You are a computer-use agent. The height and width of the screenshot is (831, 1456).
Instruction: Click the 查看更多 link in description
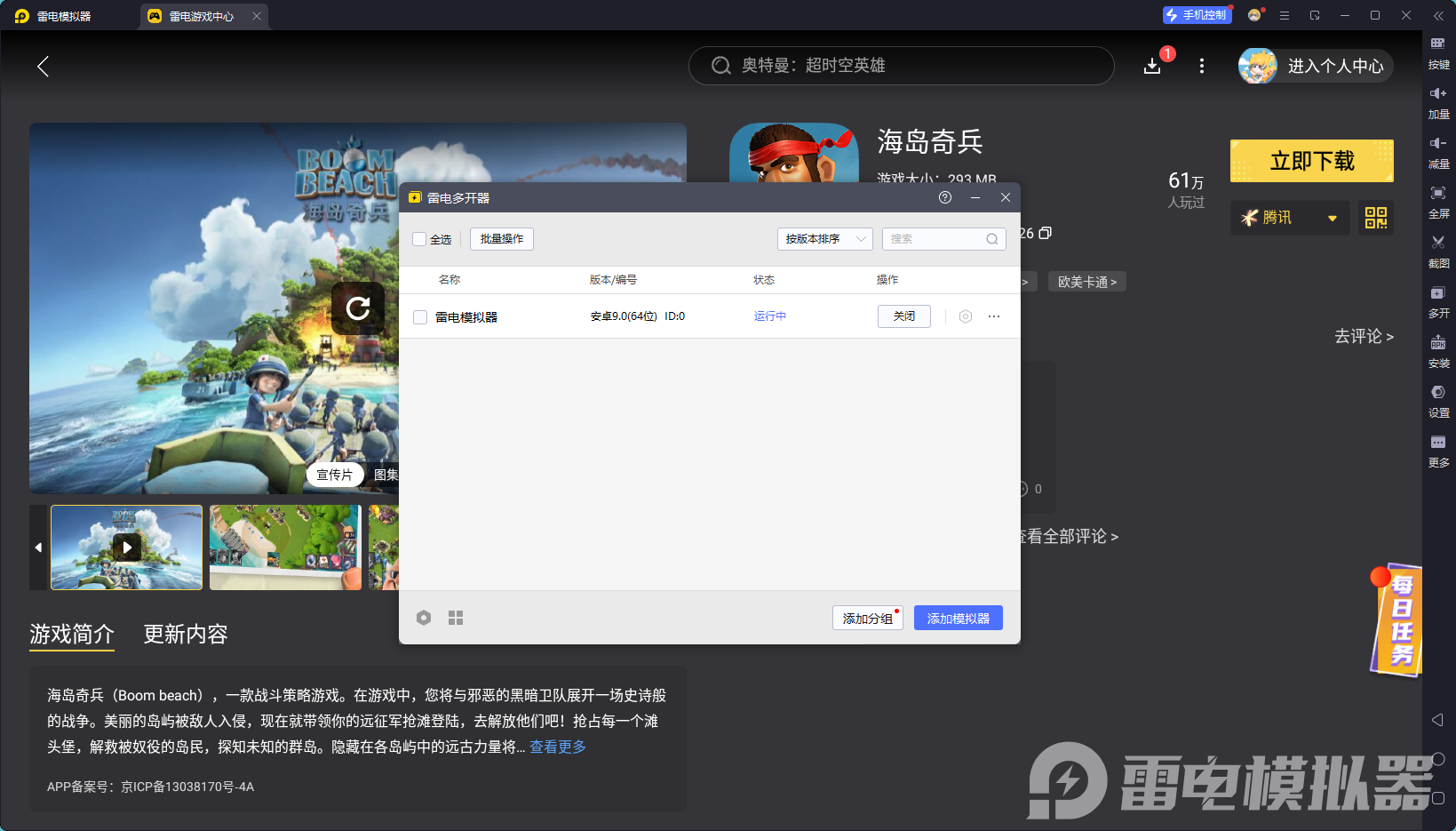(x=558, y=747)
